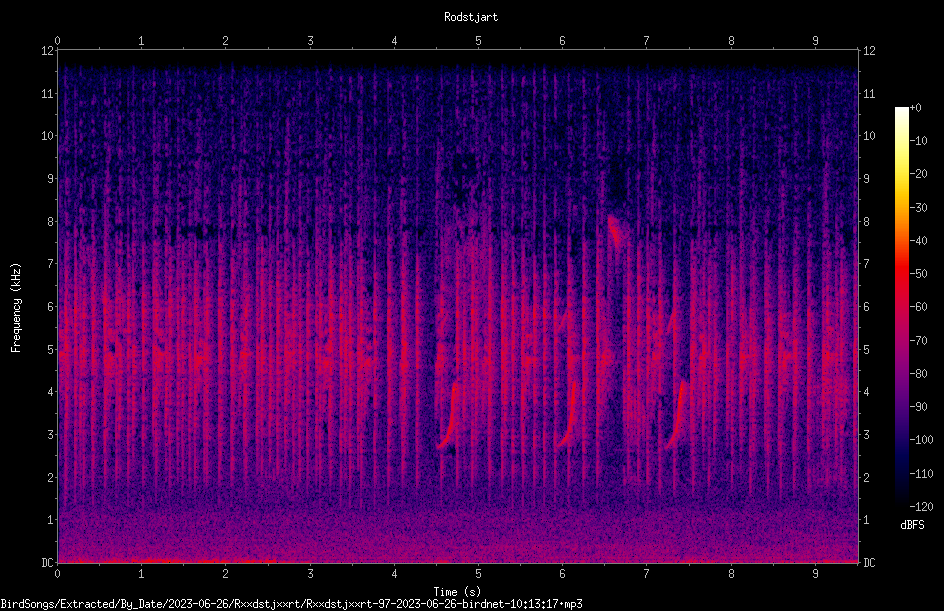Screen dimensions: 944x611
Task: Click 5 on the left frequency axis
Action: (51, 350)
